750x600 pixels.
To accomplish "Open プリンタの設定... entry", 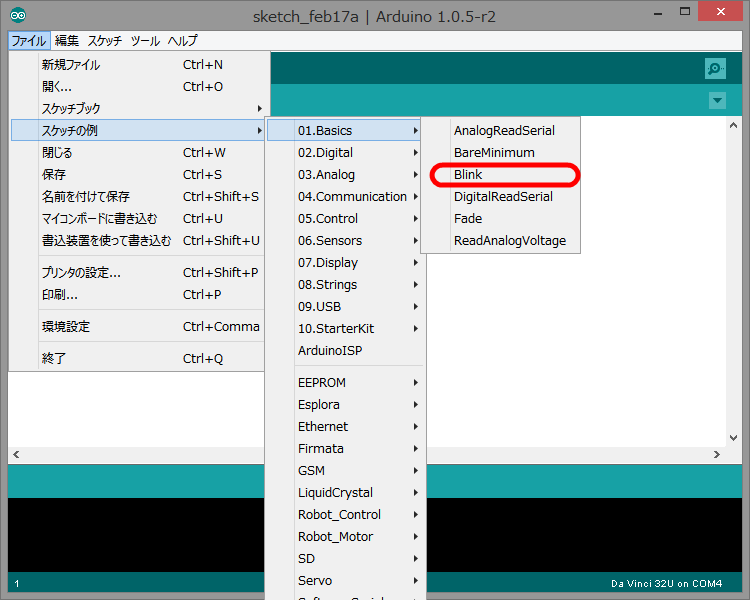I will click(137, 273).
